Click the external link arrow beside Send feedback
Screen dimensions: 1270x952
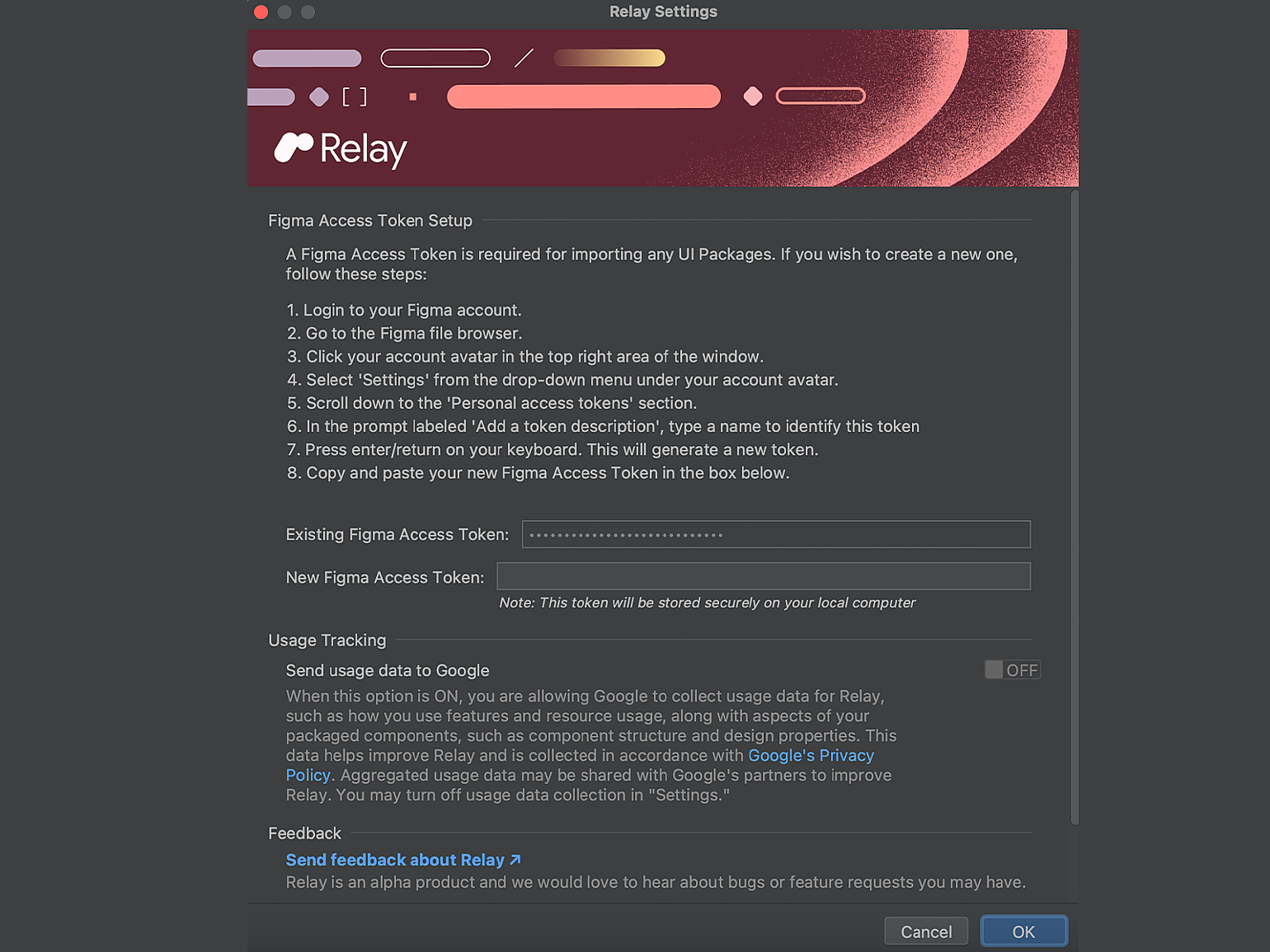pos(515,860)
